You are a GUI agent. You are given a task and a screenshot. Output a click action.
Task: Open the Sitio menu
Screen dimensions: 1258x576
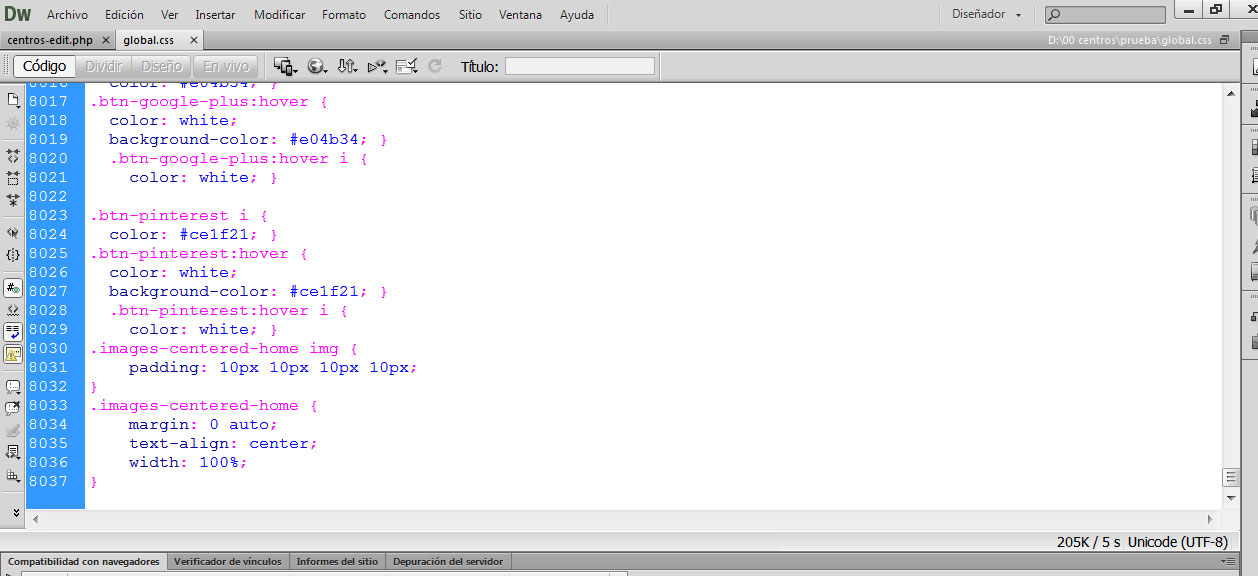[470, 15]
